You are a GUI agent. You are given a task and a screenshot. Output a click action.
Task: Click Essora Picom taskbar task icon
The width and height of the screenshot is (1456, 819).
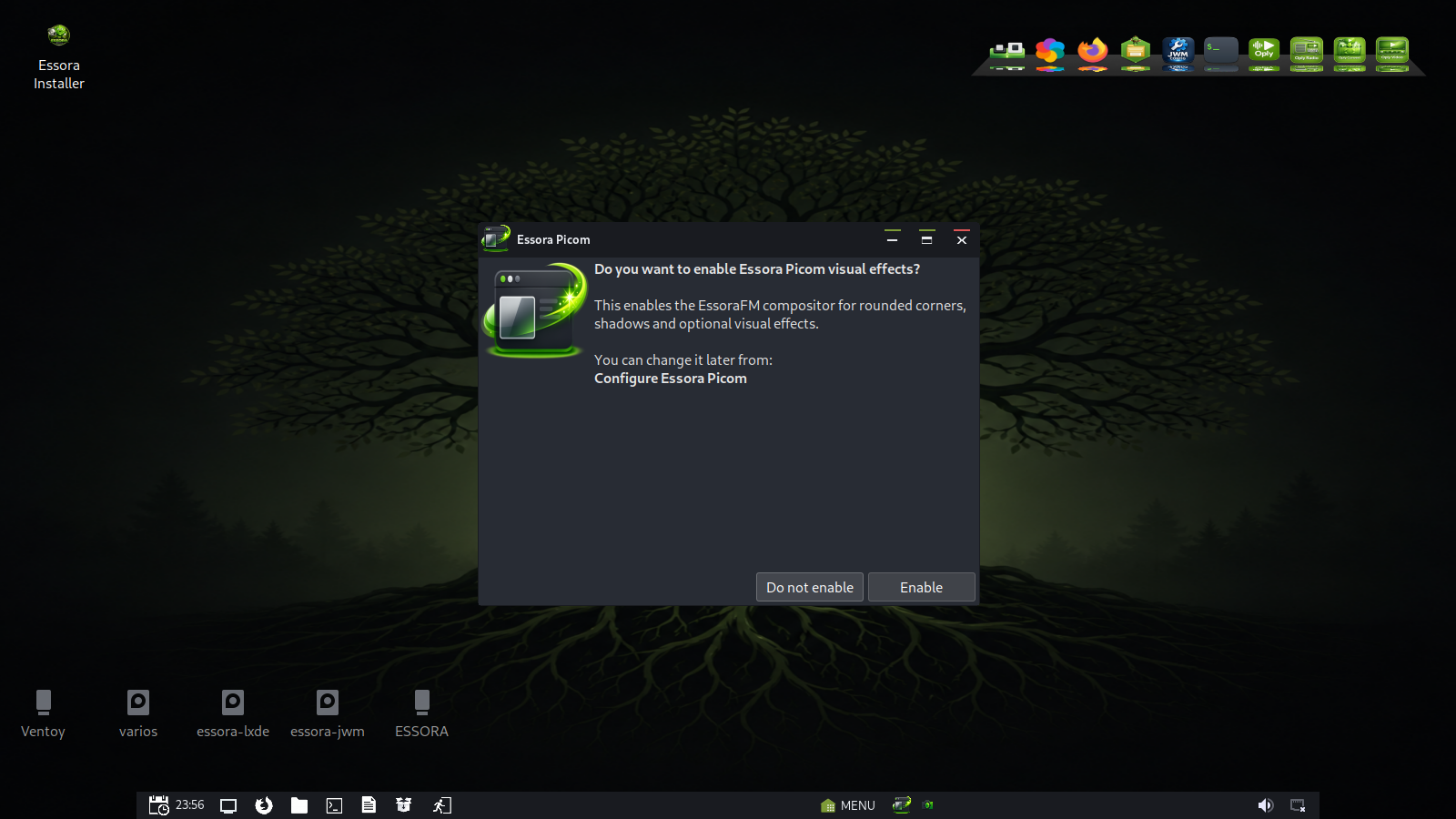(902, 804)
